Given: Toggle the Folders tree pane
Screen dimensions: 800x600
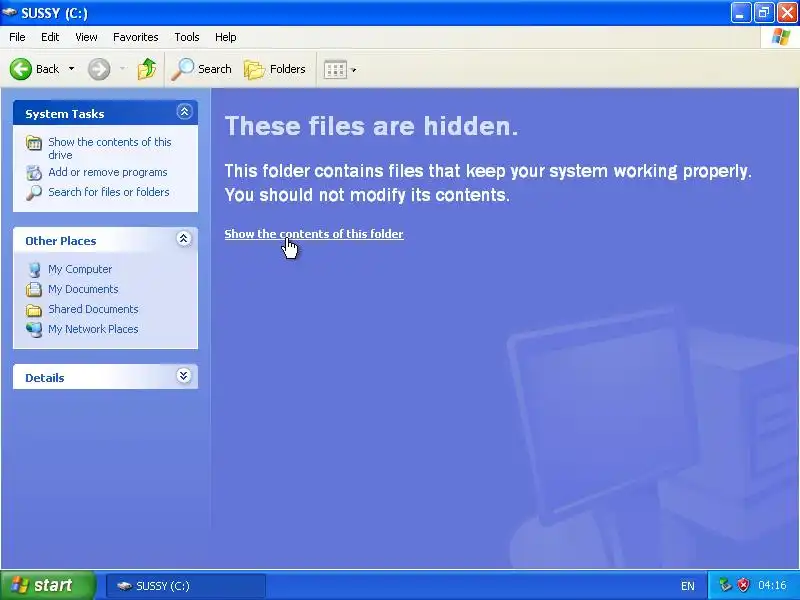Looking at the screenshot, I should (274, 69).
